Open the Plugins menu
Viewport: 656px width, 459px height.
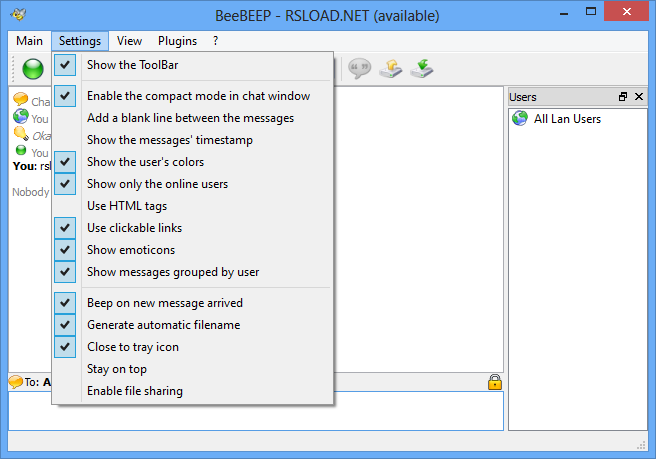[177, 41]
